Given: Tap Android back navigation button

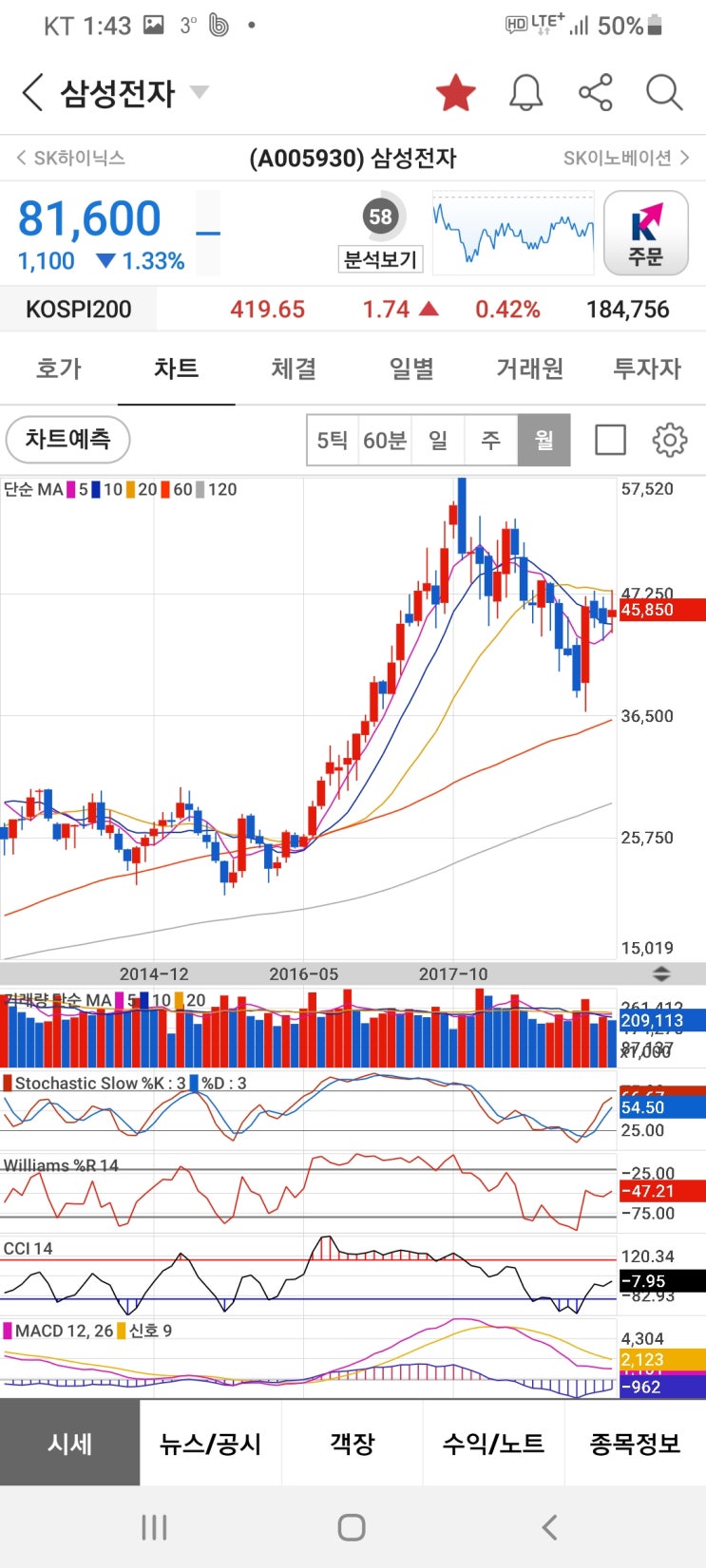Looking at the screenshot, I should pos(549,1527).
